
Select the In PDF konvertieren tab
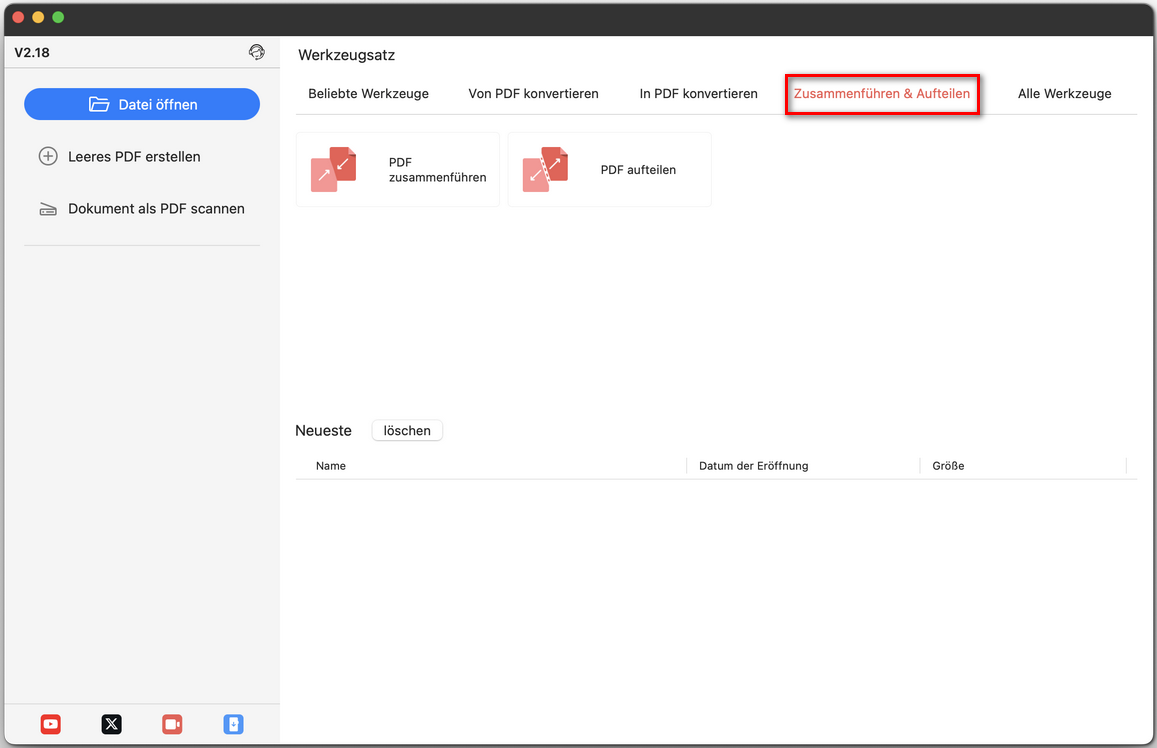pos(697,93)
